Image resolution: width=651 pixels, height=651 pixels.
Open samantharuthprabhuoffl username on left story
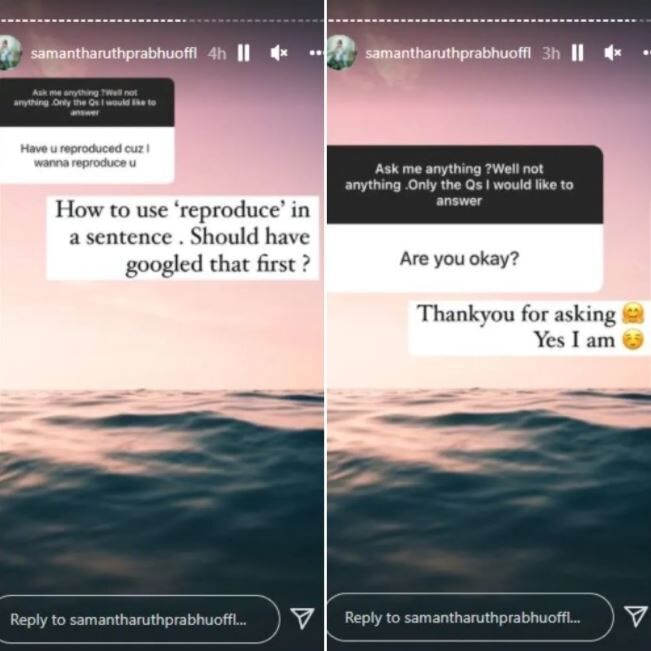[x=114, y=54]
